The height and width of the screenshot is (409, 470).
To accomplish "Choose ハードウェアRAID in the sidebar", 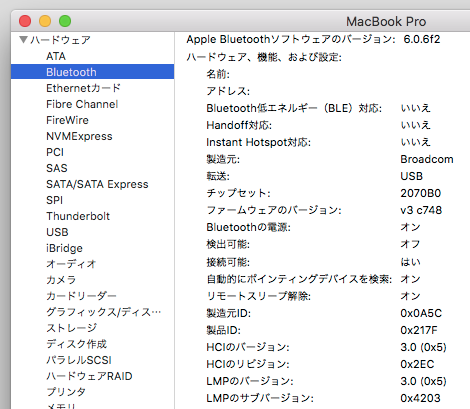I will (x=89, y=376).
